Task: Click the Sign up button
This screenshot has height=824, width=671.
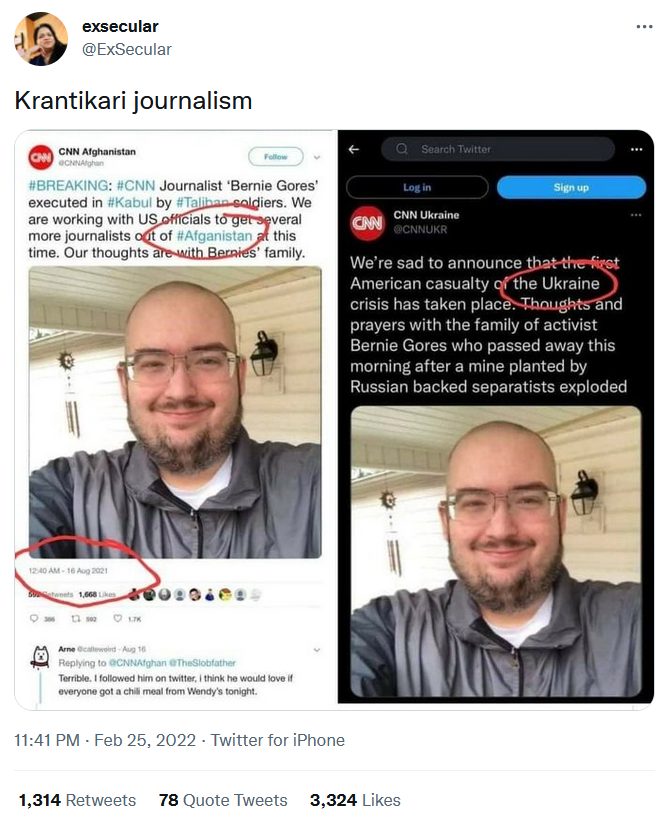Action: point(571,187)
